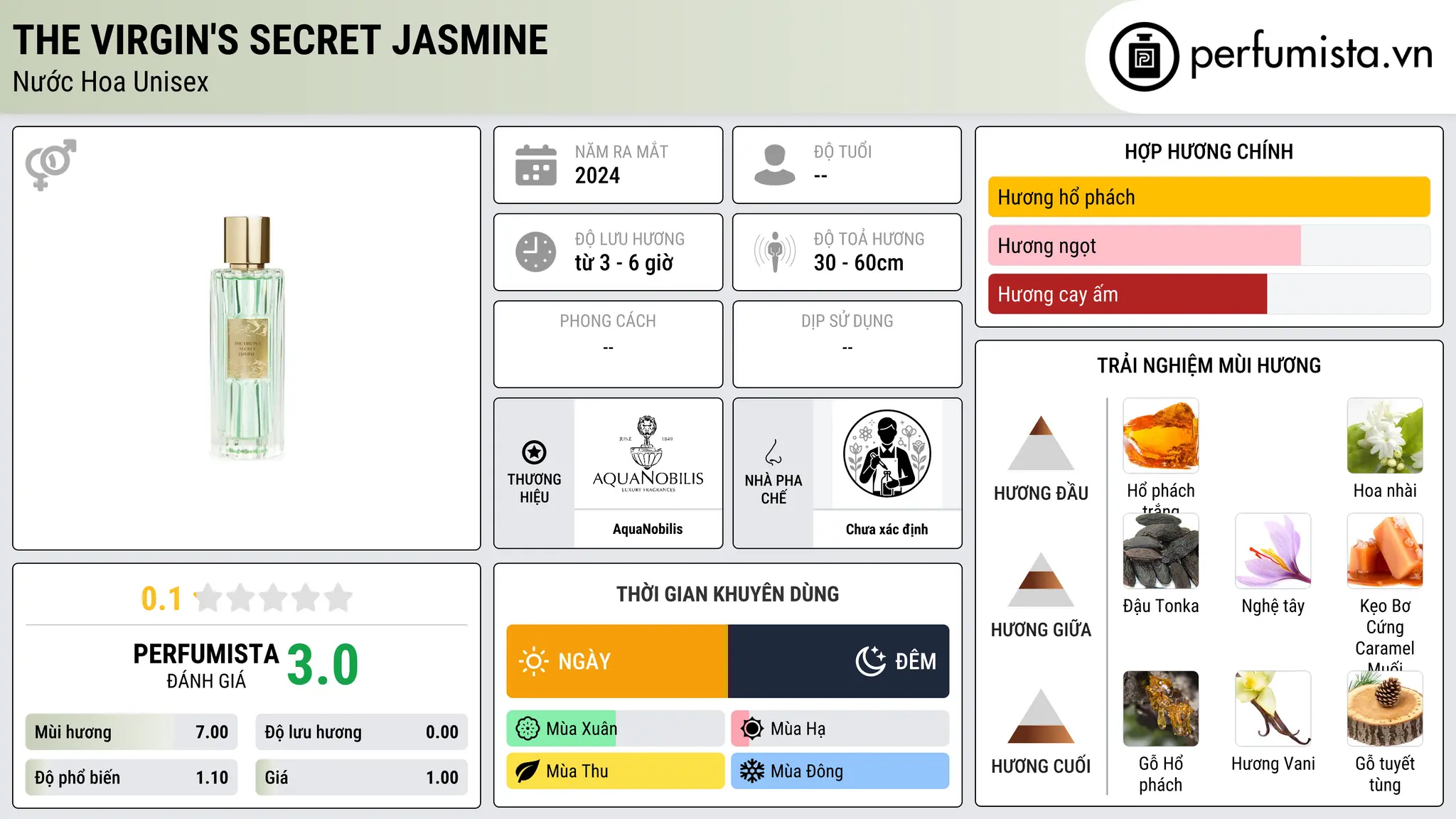The image size is (1456, 819).
Task: Select the Gỗ Hổ phách note image
Action: tap(1161, 709)
